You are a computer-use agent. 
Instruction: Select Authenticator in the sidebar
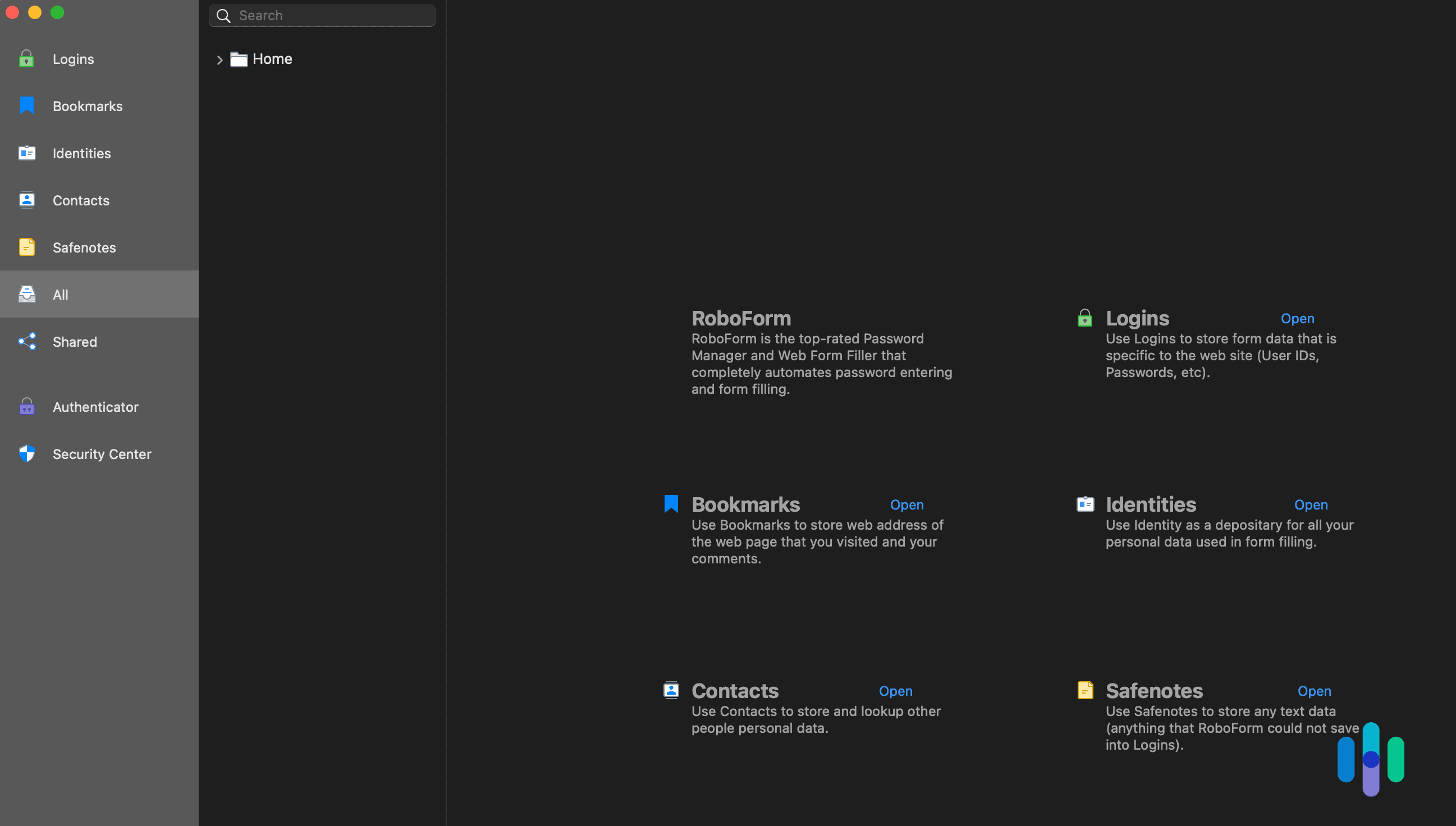click(x=95, y=407)
